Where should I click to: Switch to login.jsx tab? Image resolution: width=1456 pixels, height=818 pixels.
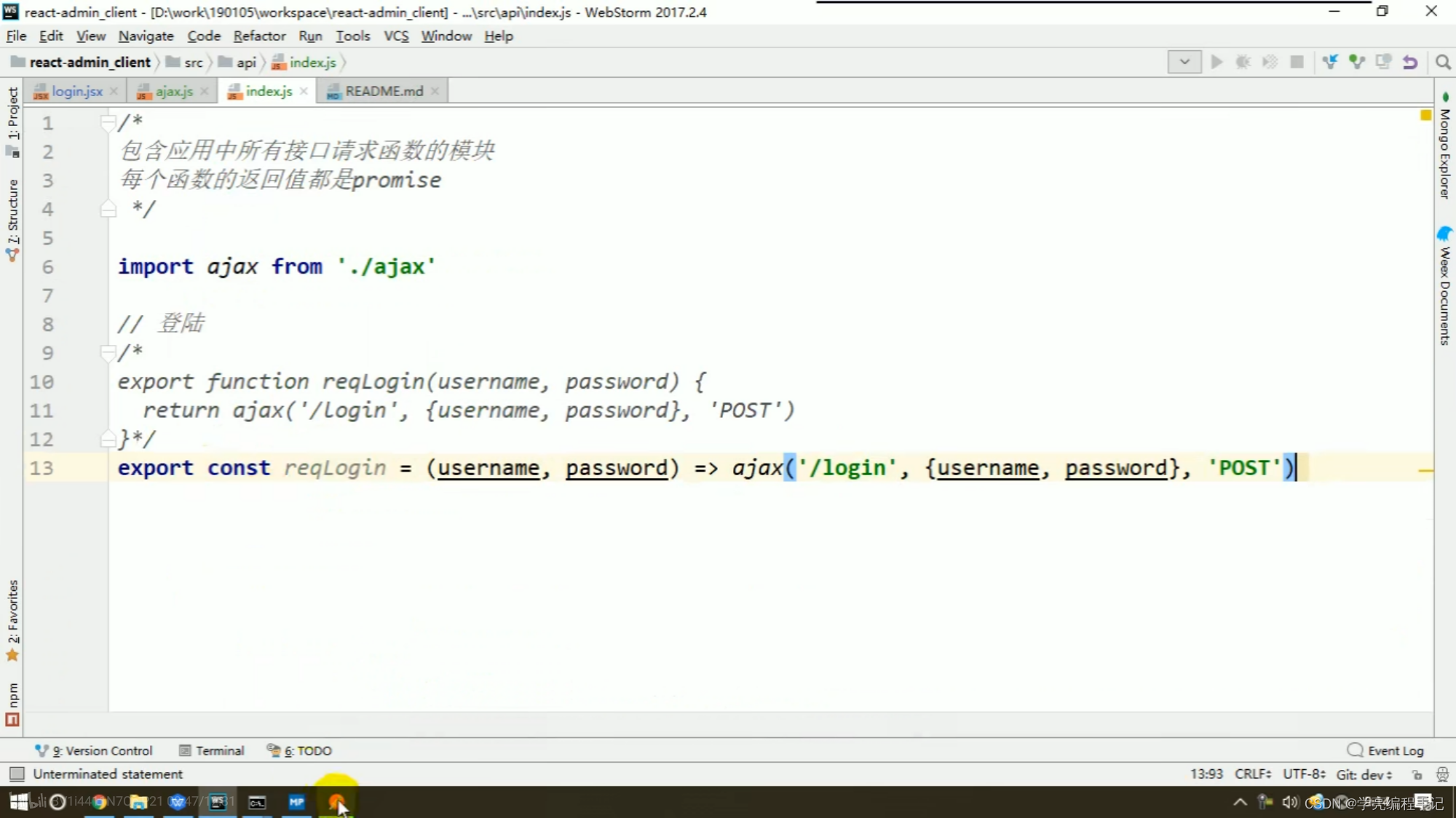pyautogui.click(x=77, y=91)
